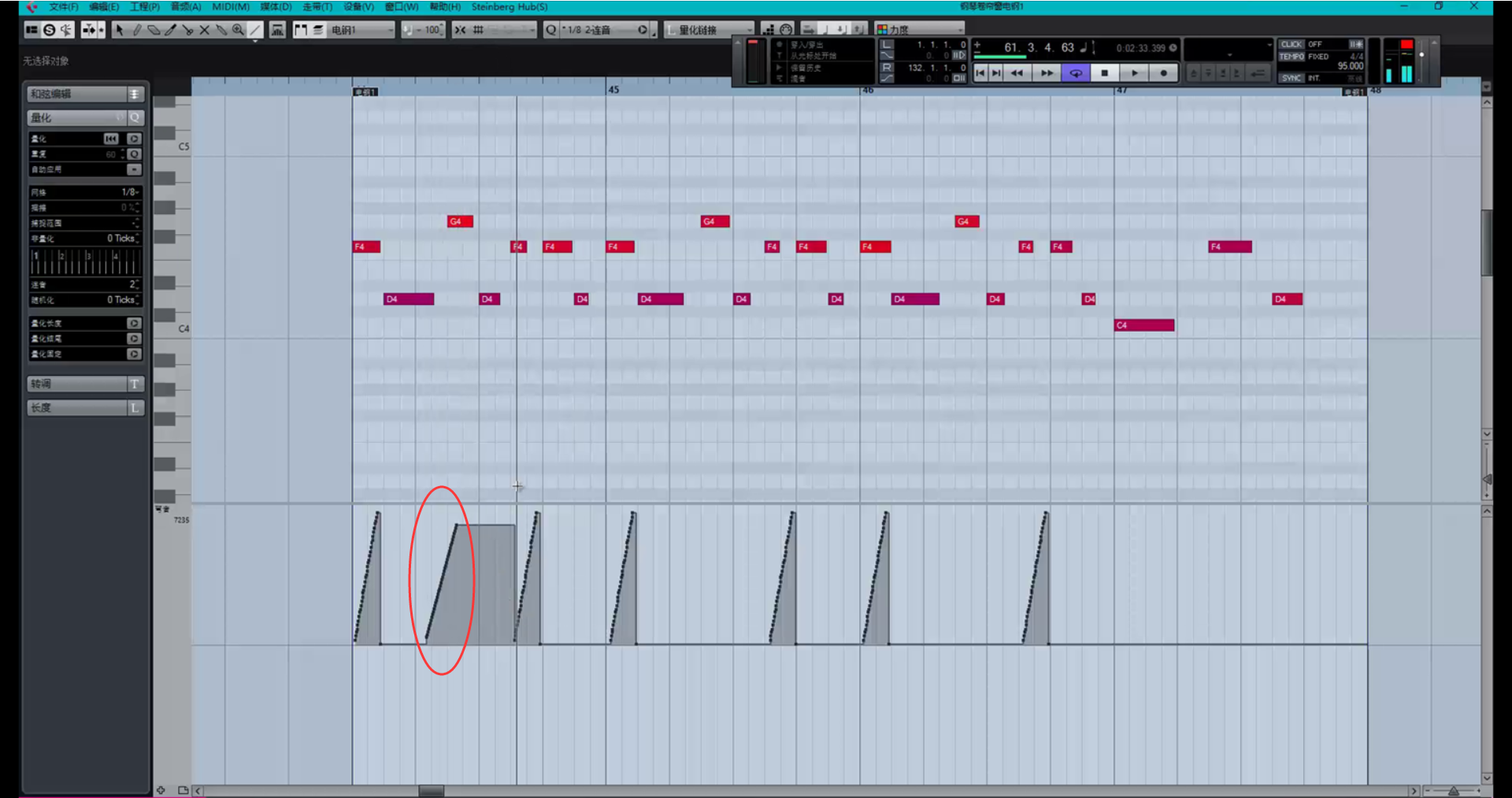Toggle the snap-to-grid hash icon
This screenshot has height=798, width=1512.
point(478,30)
